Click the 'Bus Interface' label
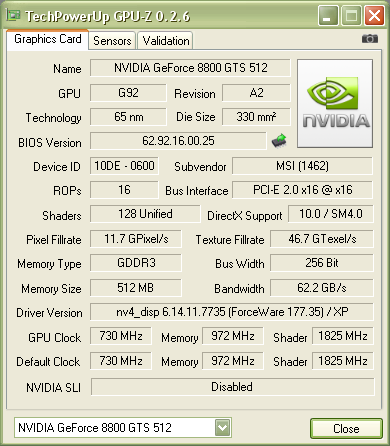The image size is (390, 446). click(197, 191)
